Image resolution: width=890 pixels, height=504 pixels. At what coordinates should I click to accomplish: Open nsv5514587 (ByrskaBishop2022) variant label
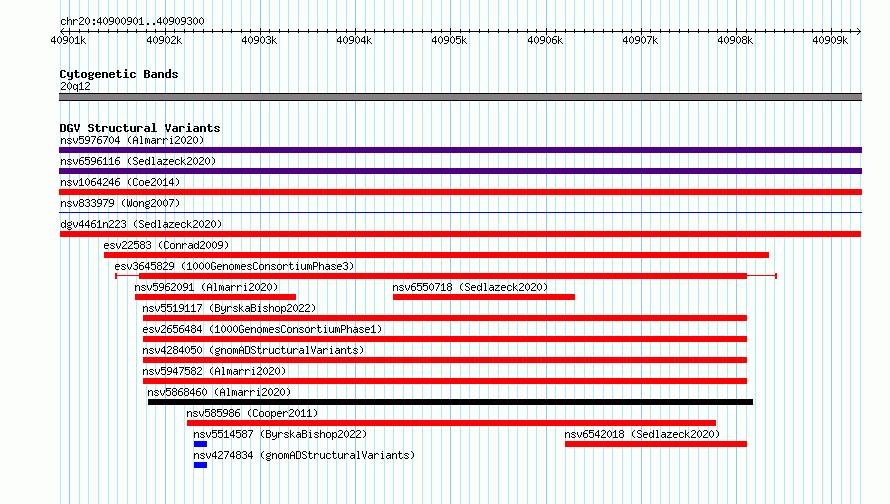pos(280,434)
